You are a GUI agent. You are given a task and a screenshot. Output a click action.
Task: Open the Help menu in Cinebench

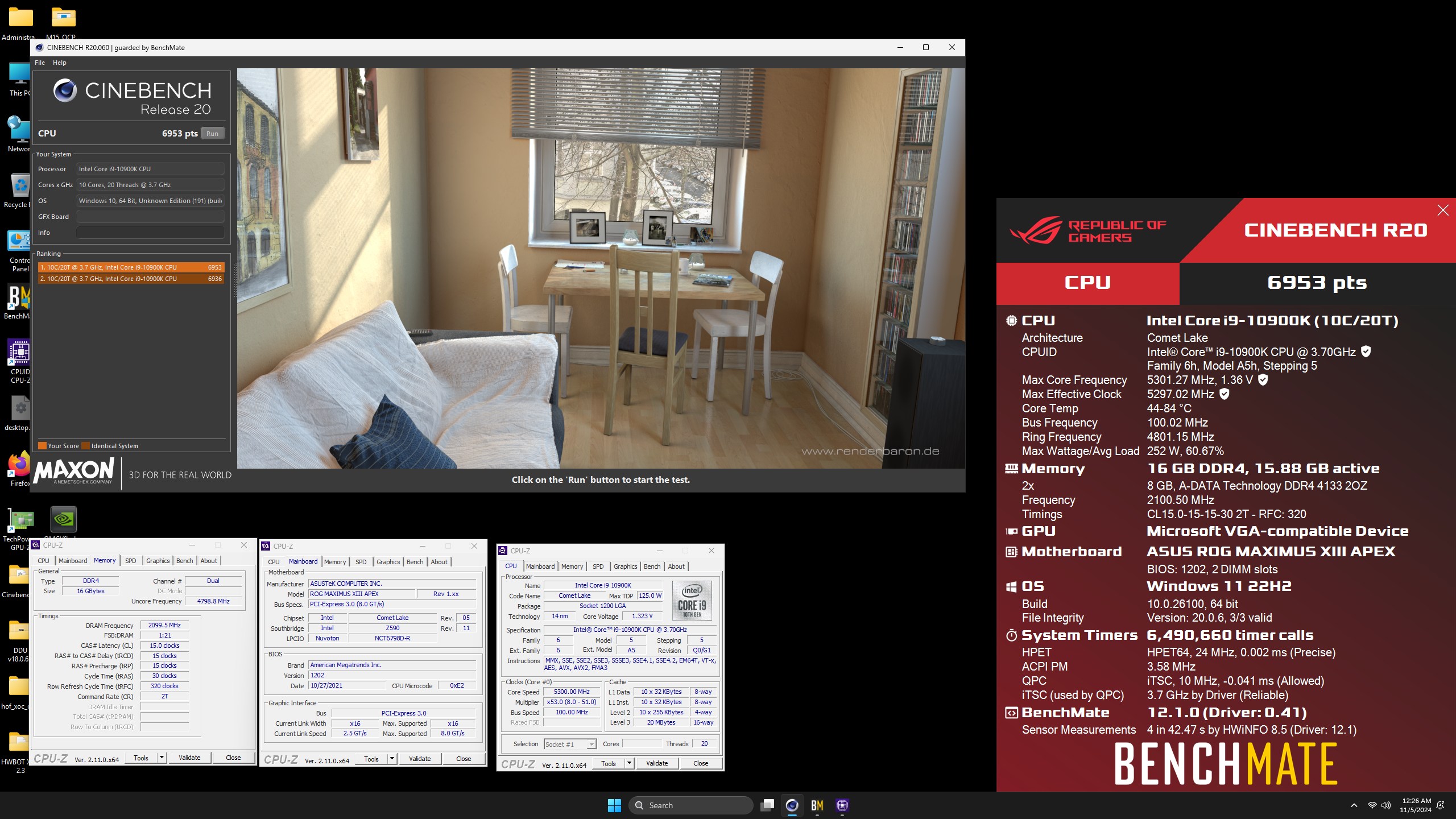60,63
